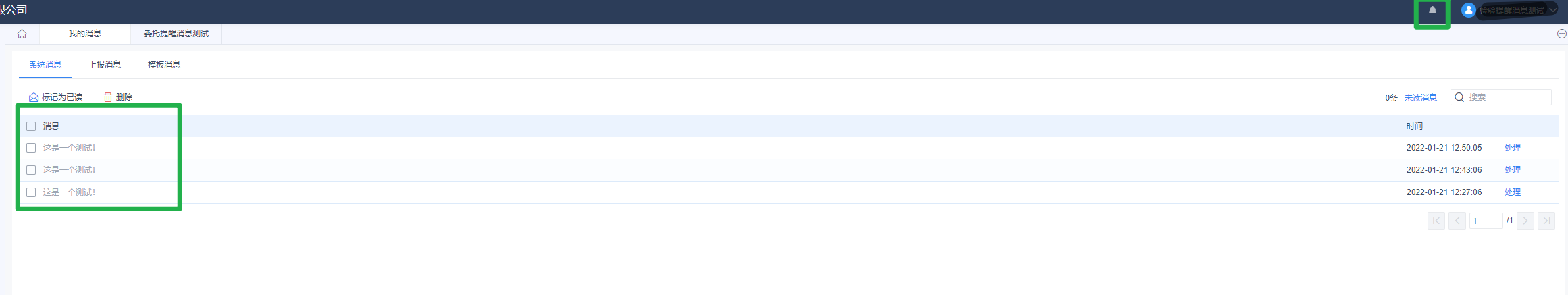Go to the next page
Image resolution: width=1568 pixels, height=295 pixels.
pos(1525,221)
